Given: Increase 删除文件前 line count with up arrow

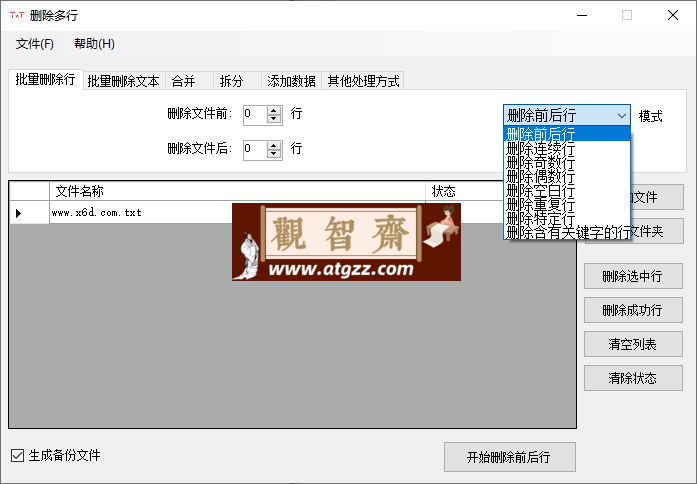Looking at the screenshot, I should [274, 111].
